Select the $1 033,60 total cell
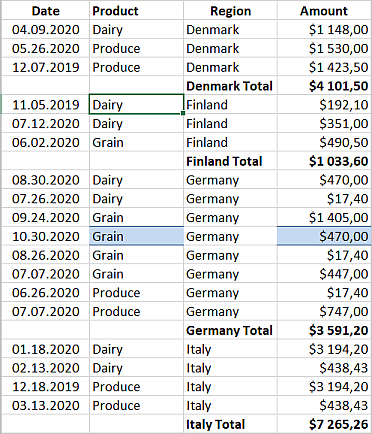This screenshot has height=434, width=372. tap(324, 161)
